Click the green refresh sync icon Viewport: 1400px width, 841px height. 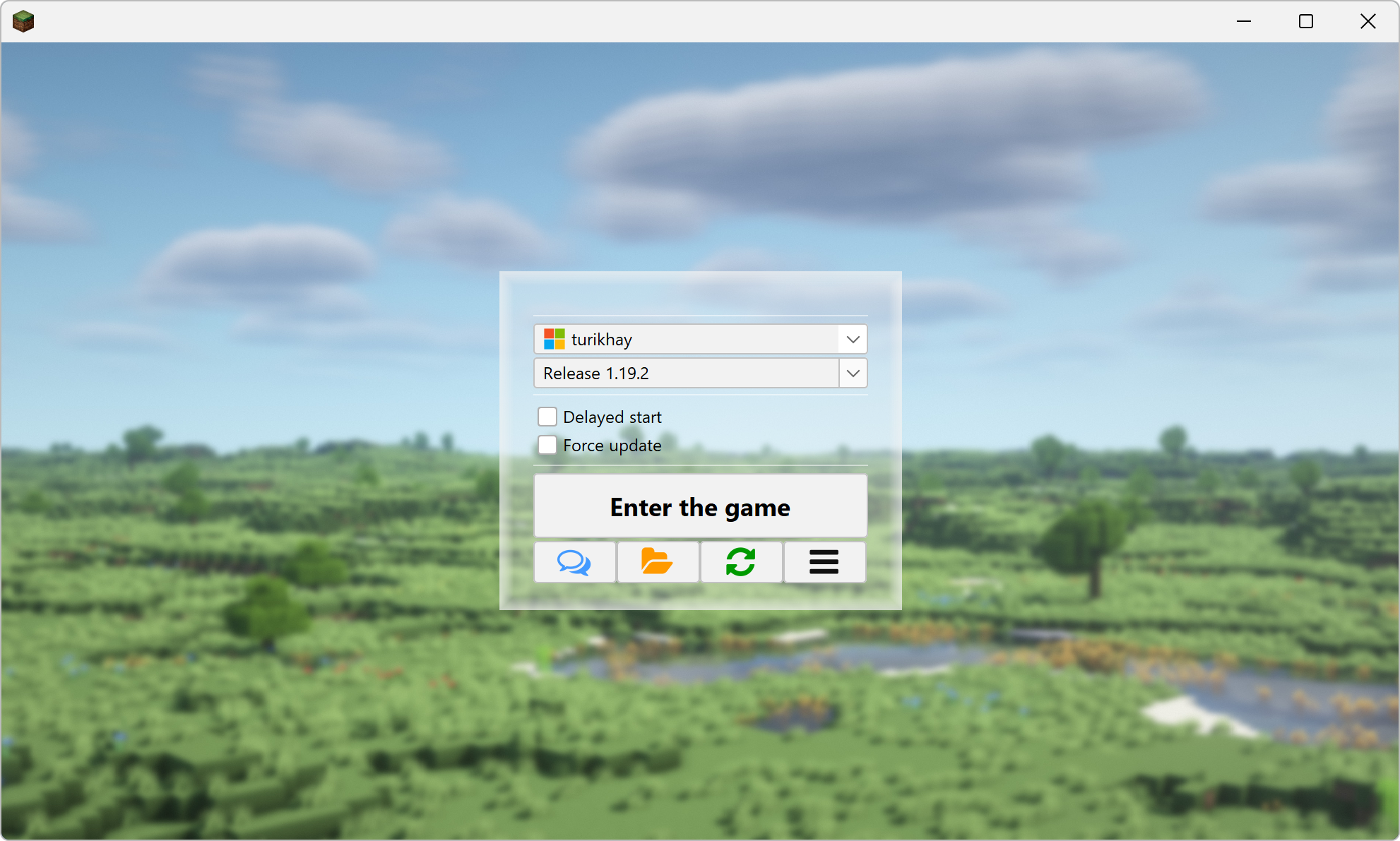pos(740,561)
